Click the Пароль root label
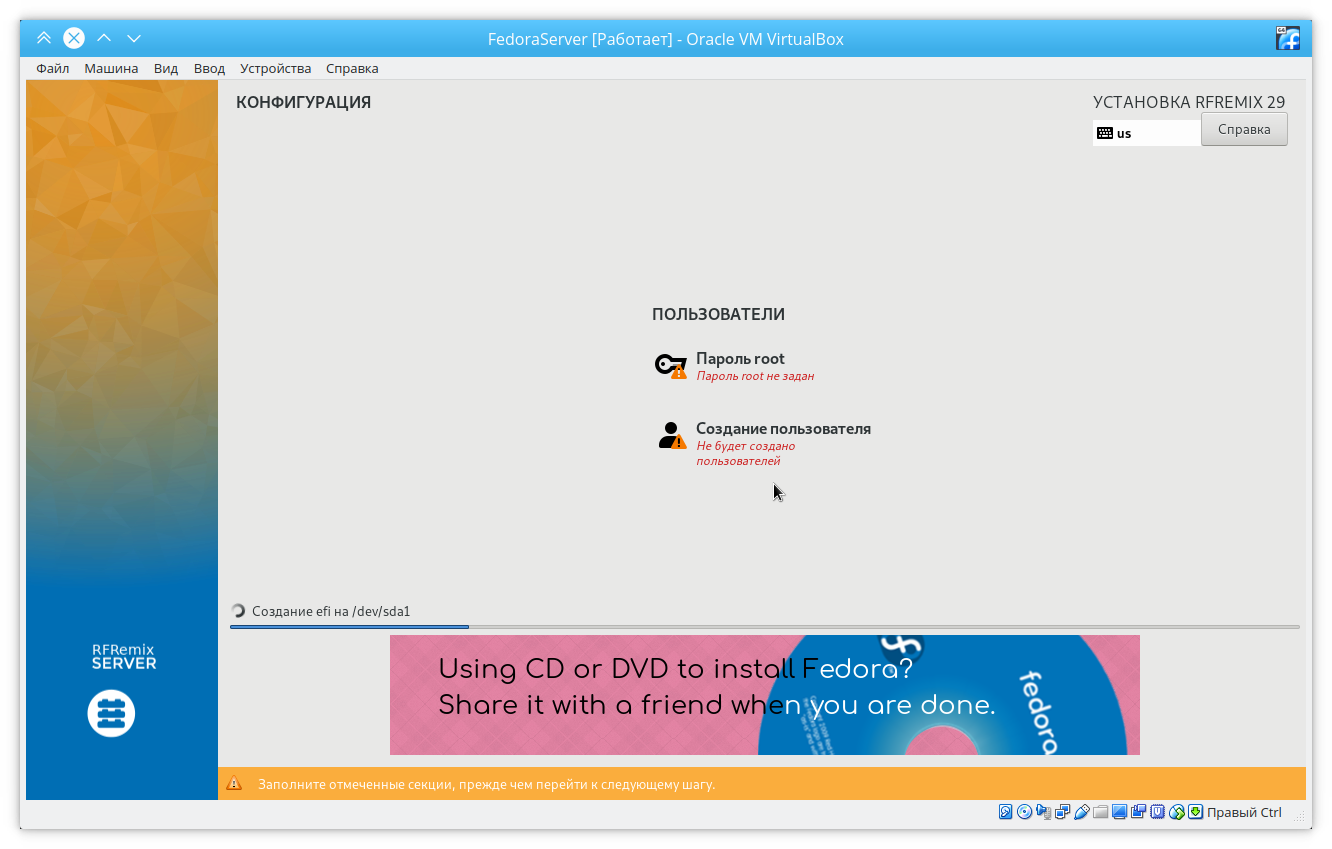Viewport: 1332px width, 849px height. [740, 359]
